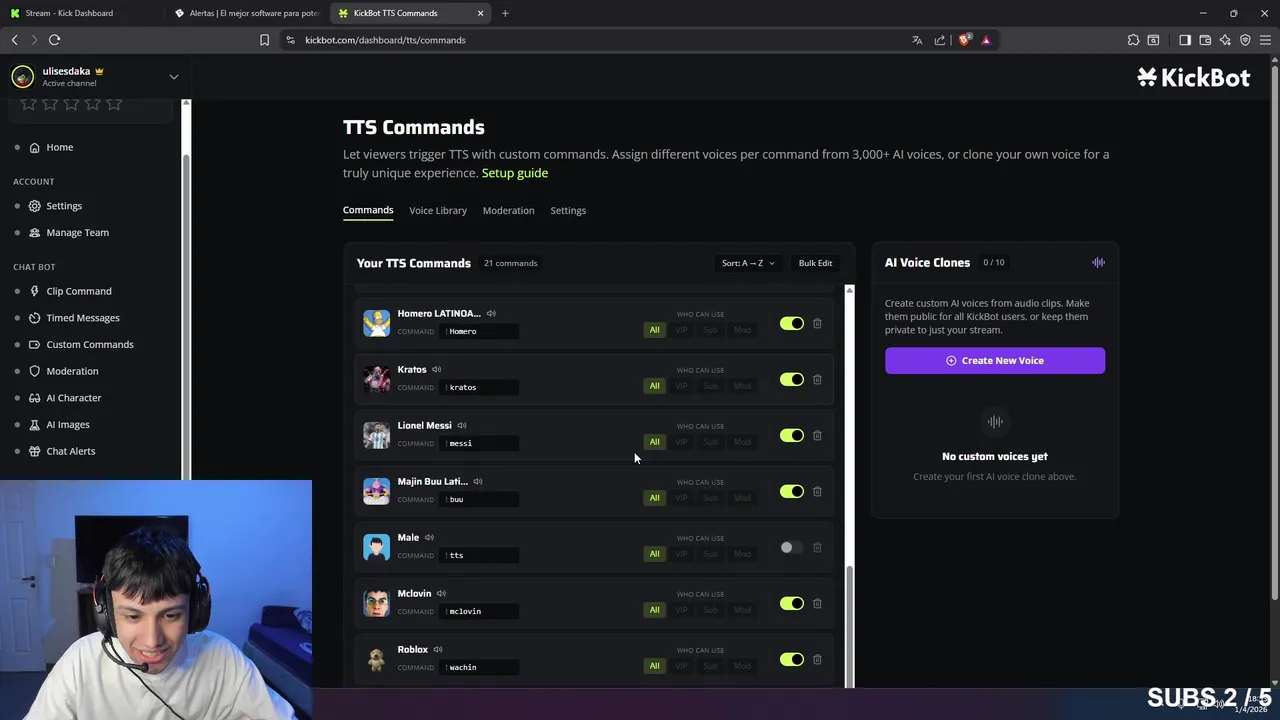The height and width of the screenshot is (720, 1280).
Task: Open Custom Commands in sidebar
Action: point(89,345)
